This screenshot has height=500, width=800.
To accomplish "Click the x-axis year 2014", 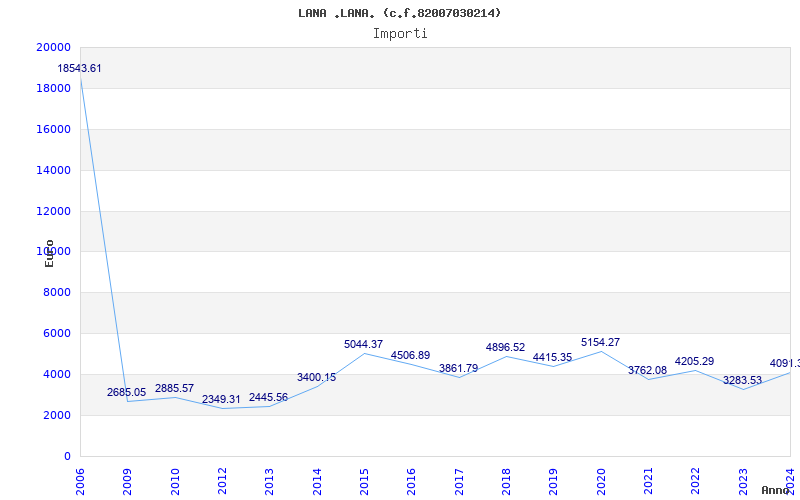I will [317, 482].
